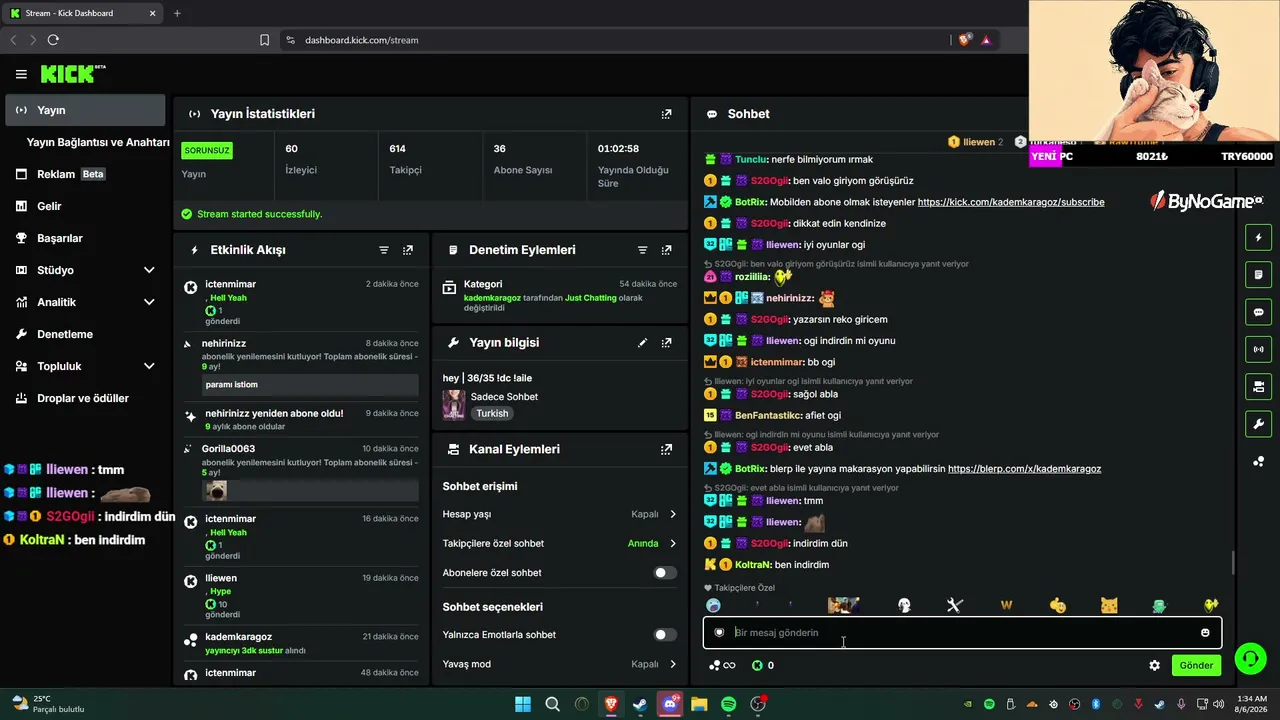Click the chat panel scrollbar
Viewport: 1280px width, 720px height.
pos(1233,563)
